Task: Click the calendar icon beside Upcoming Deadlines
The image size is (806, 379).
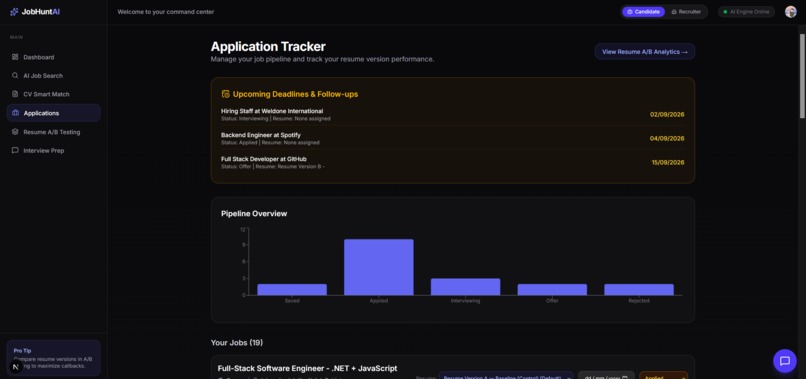Action: tap(225, 94)
